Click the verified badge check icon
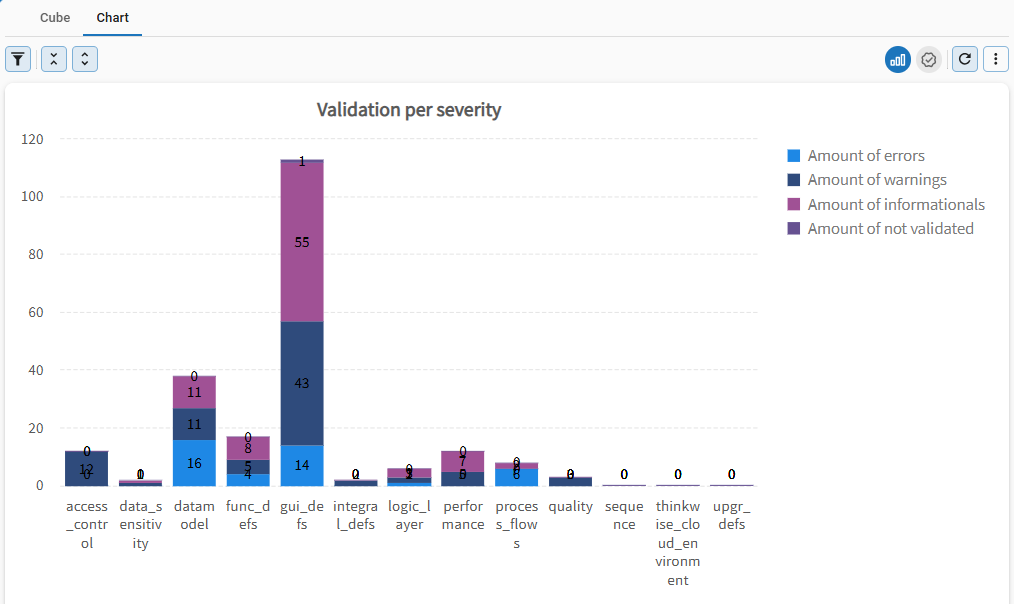The height and width of the screenshot is (604, 1014). [x=929, y=59]
